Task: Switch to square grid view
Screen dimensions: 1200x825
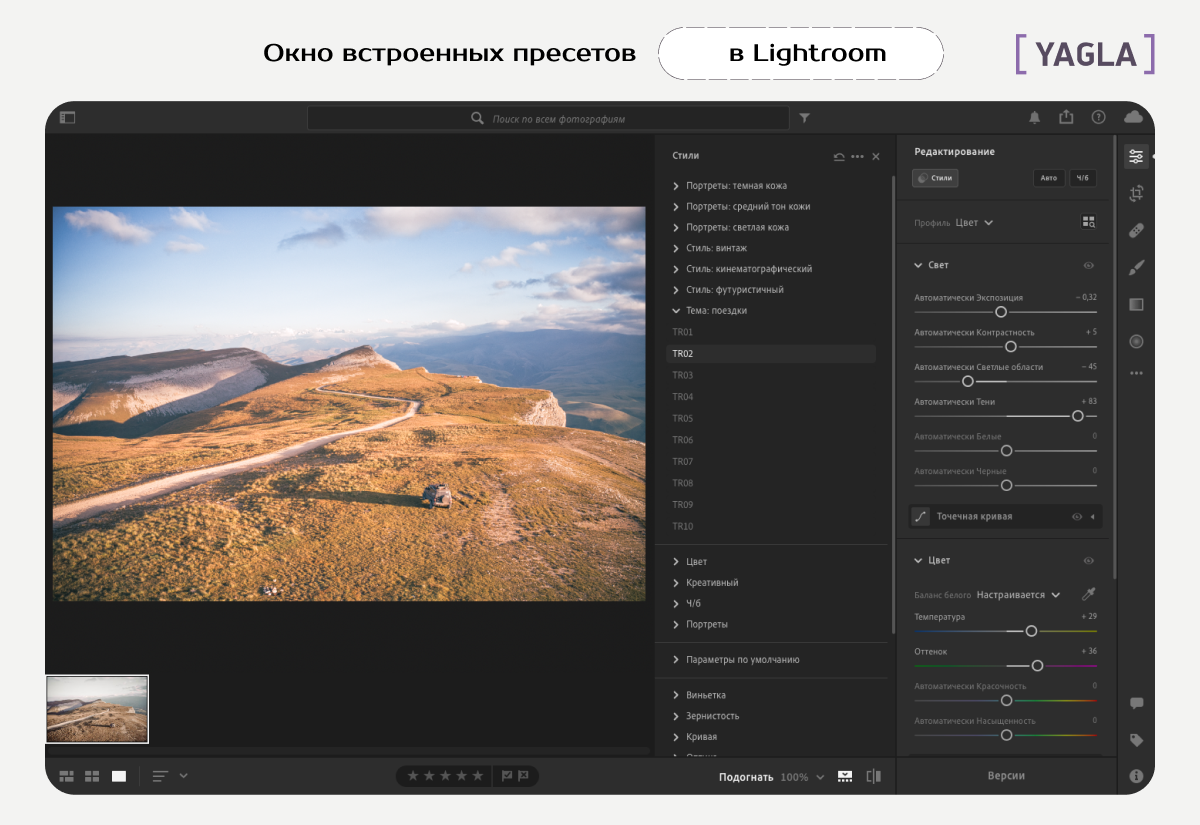Action: 92,776
